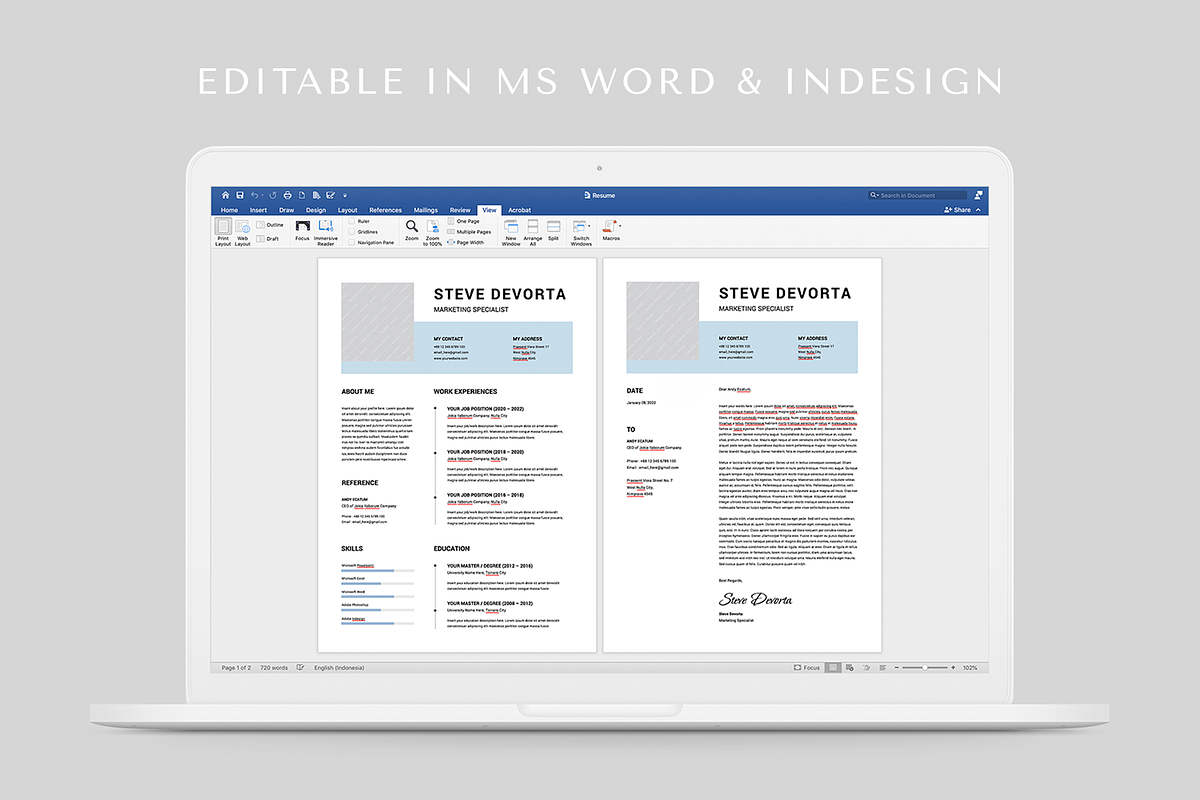Set Zoom to 100%
Screen dimensions: 1200x800
432,233
